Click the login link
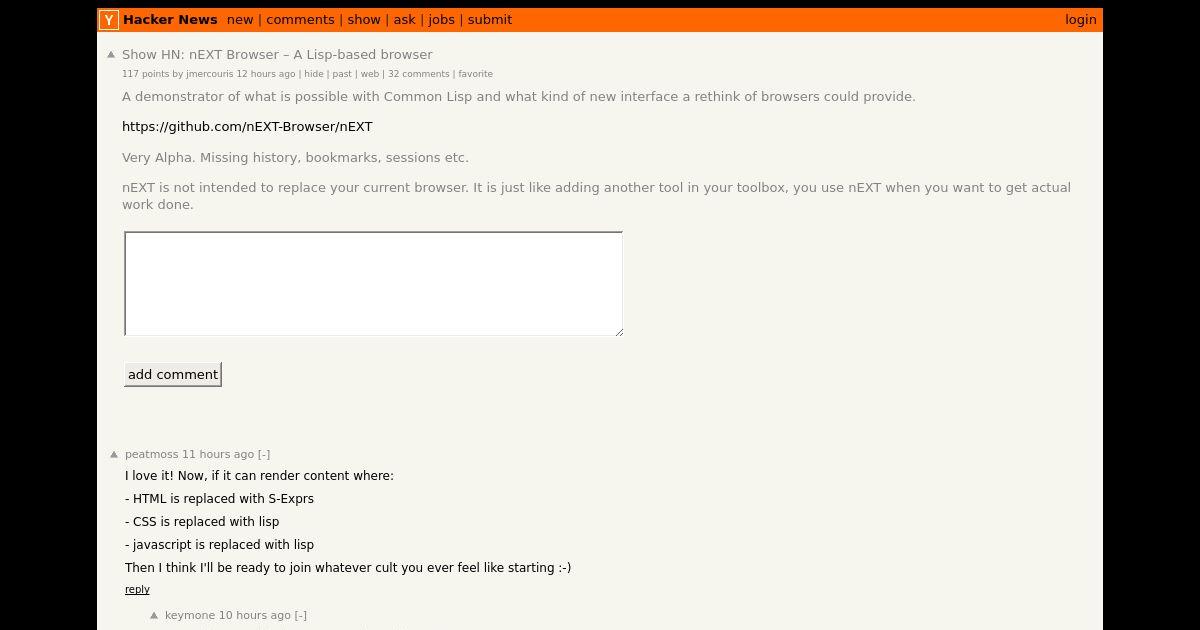 tap(1081, 20)
